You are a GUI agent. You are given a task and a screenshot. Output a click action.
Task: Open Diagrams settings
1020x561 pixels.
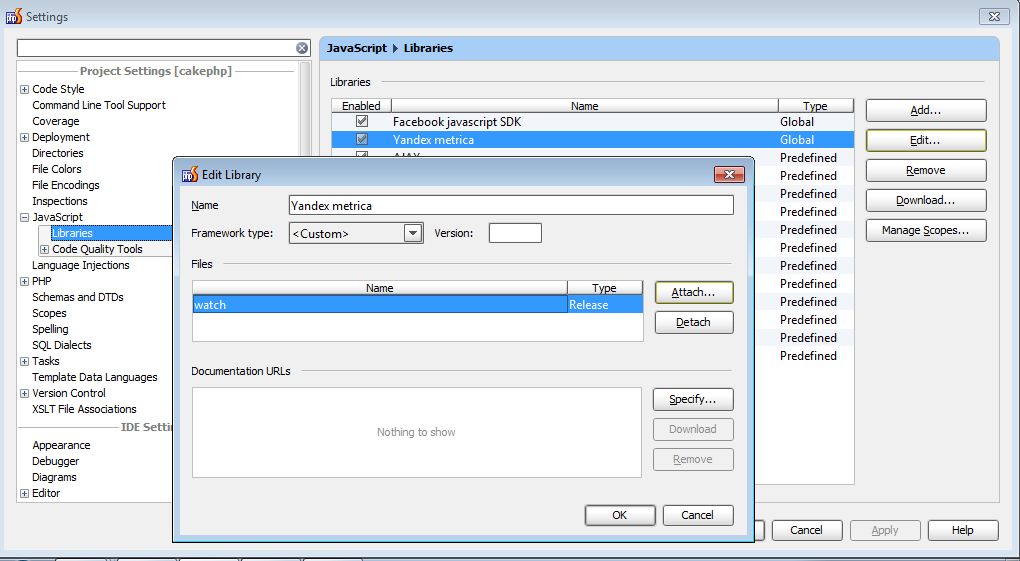[x=54, y=477]
